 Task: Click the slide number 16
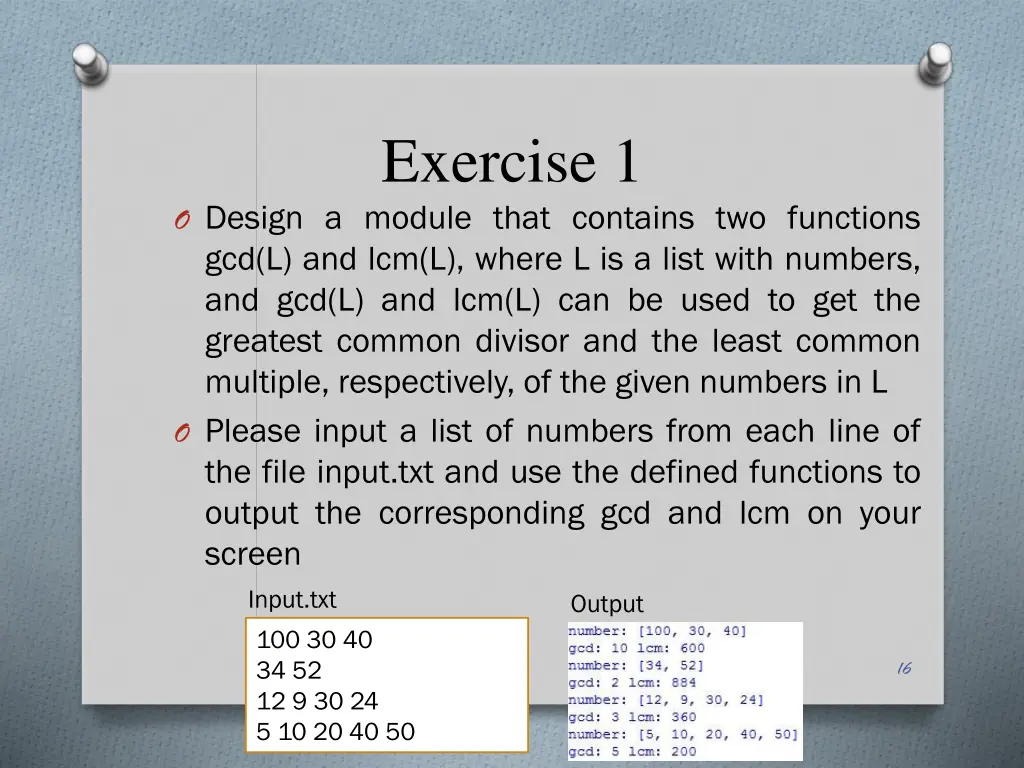(904, 667)
